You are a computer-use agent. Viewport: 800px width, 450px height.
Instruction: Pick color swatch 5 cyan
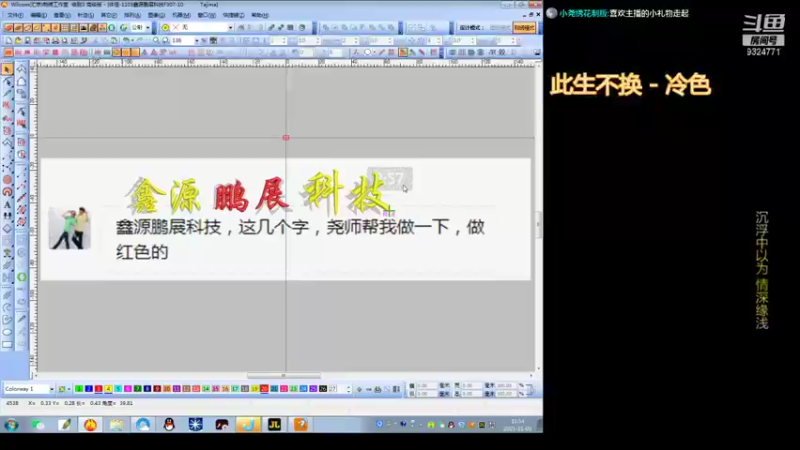coord(118,389)
